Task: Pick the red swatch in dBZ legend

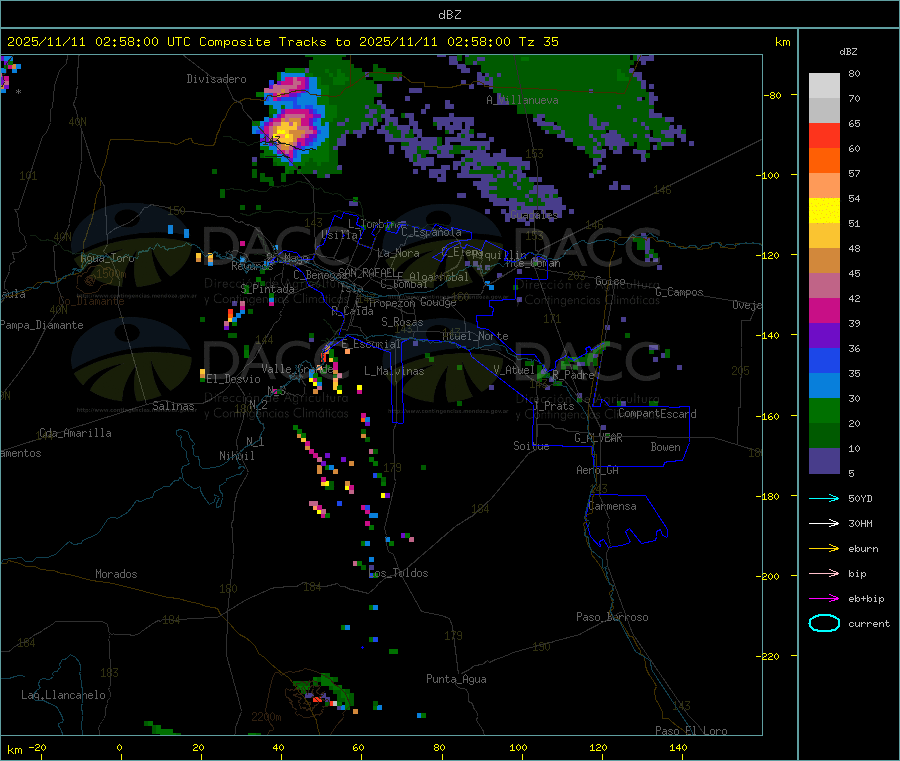Action: [824, 135]
